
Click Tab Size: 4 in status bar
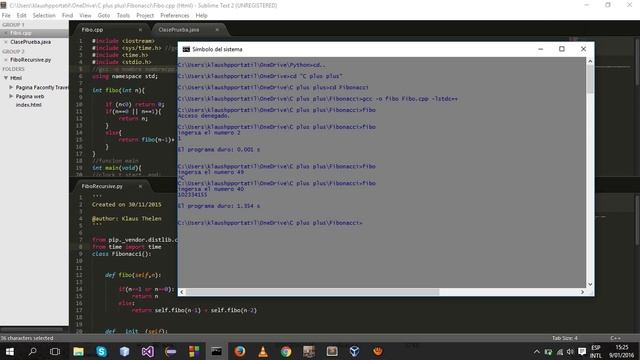pos(564,338)
